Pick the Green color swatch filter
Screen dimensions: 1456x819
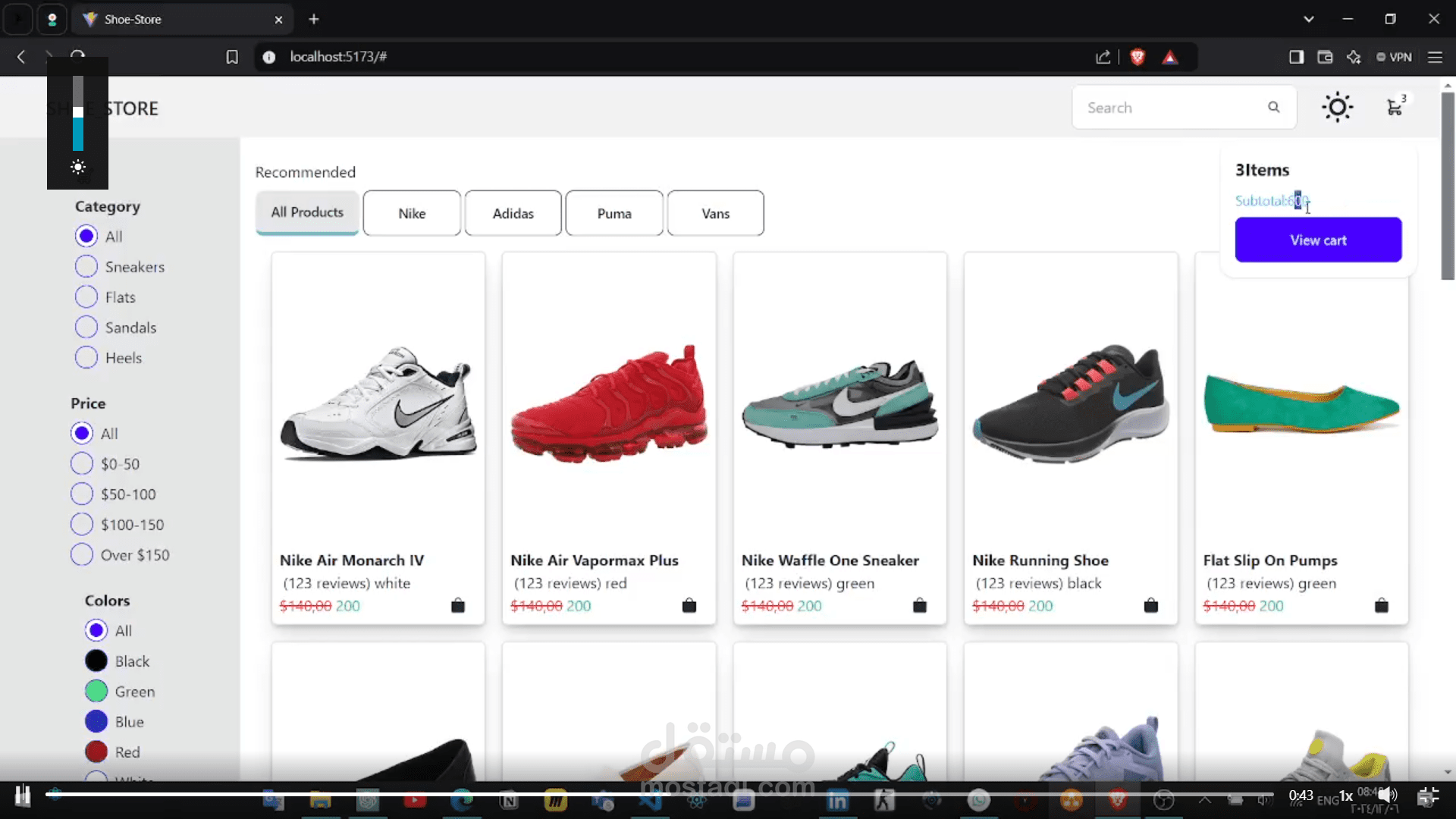[x=96, y=692]
